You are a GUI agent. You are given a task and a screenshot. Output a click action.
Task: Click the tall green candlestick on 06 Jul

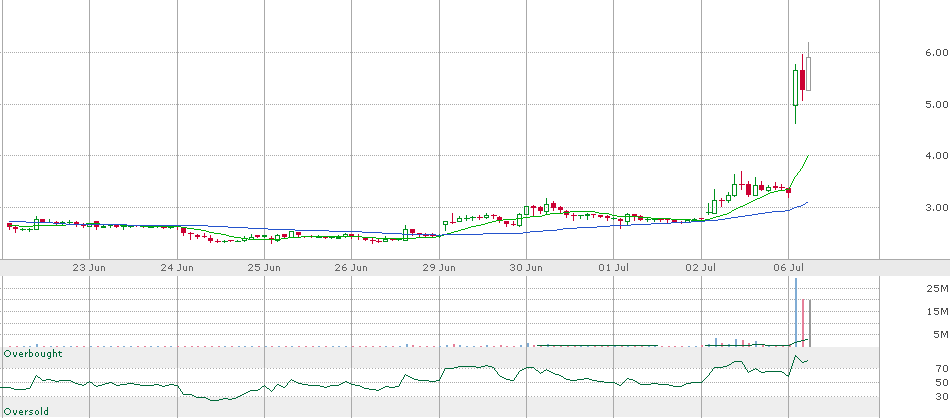[x=796, y=88]
